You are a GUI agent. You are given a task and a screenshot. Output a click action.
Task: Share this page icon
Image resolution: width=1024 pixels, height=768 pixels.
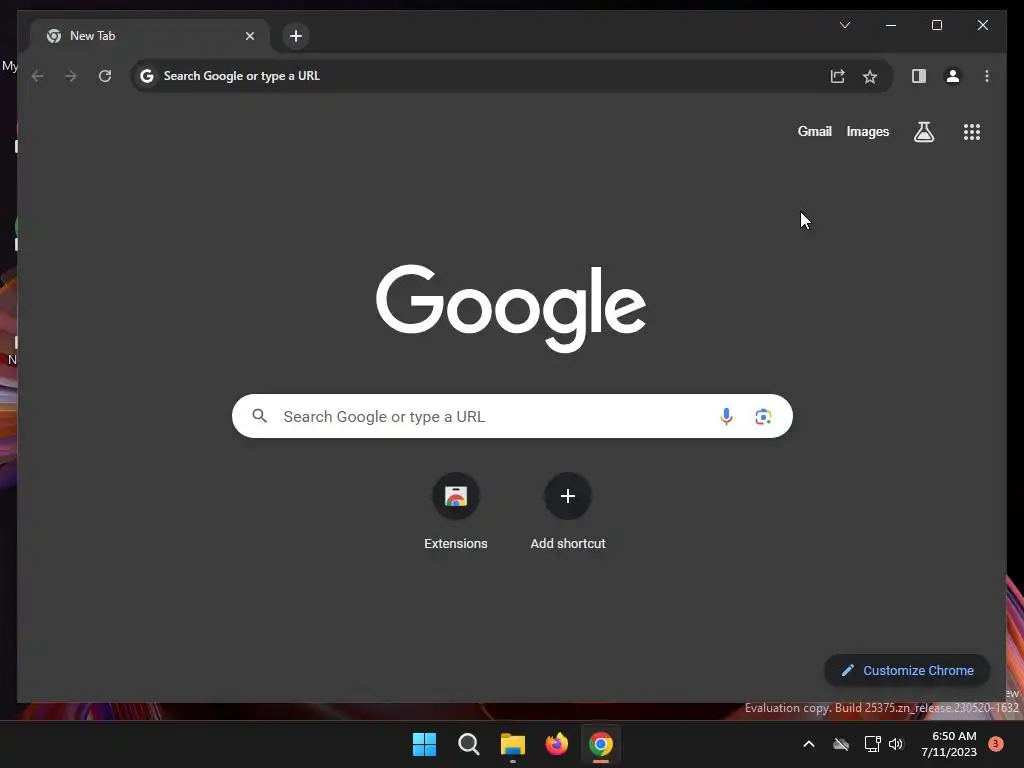[x=837, y=76]
